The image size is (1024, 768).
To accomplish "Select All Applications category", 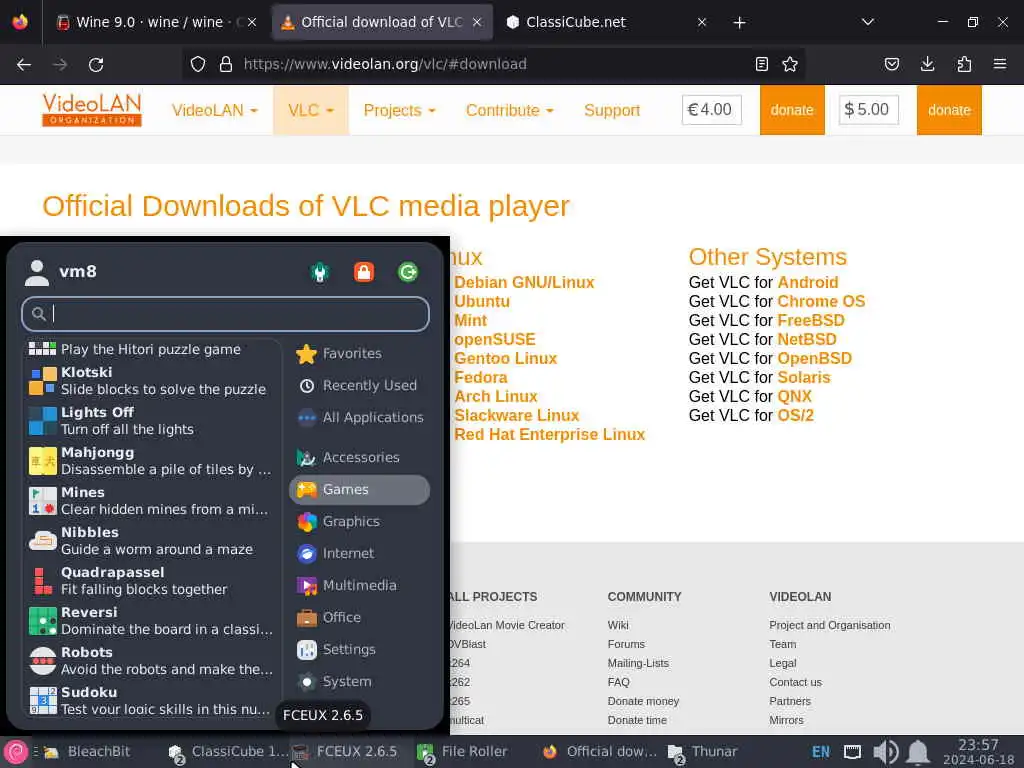I will coord(359,417).
